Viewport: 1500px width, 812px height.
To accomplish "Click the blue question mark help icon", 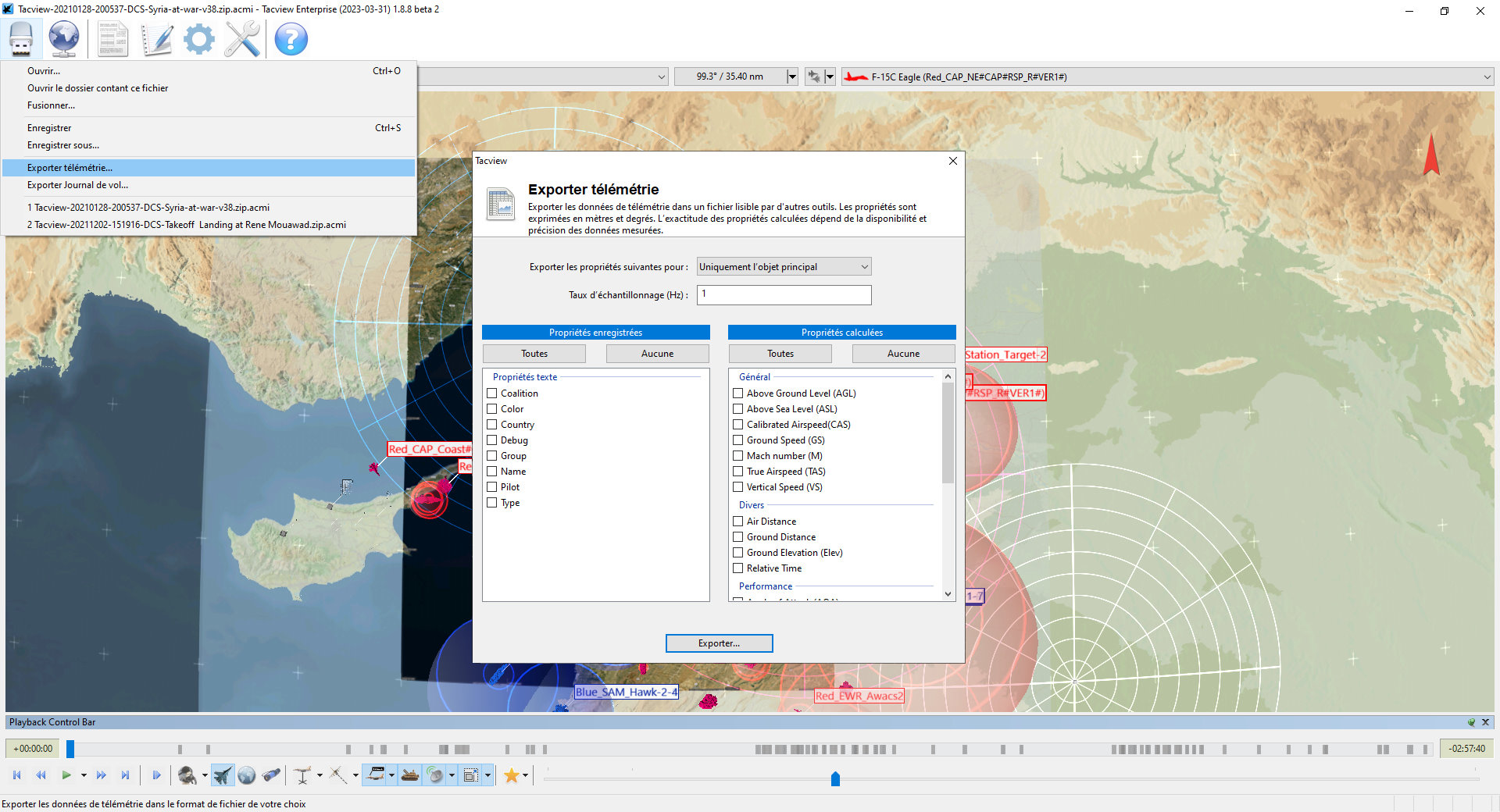I will tap(291, 39).
